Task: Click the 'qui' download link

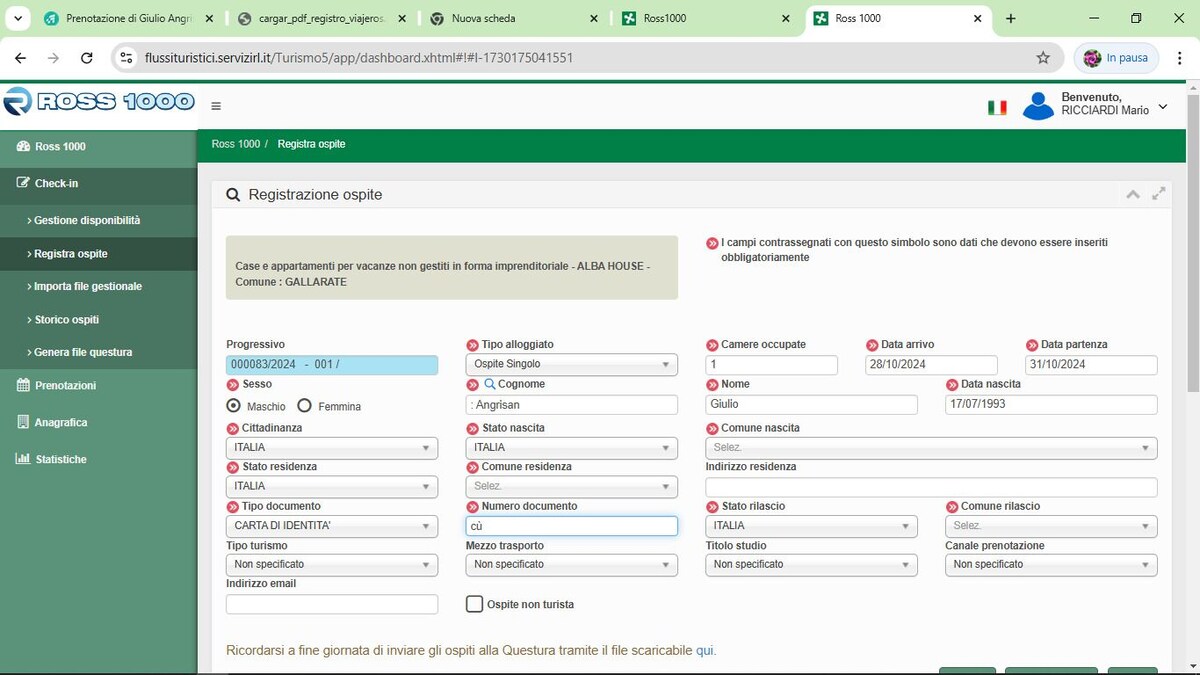Action: click(x=705, y=650)
